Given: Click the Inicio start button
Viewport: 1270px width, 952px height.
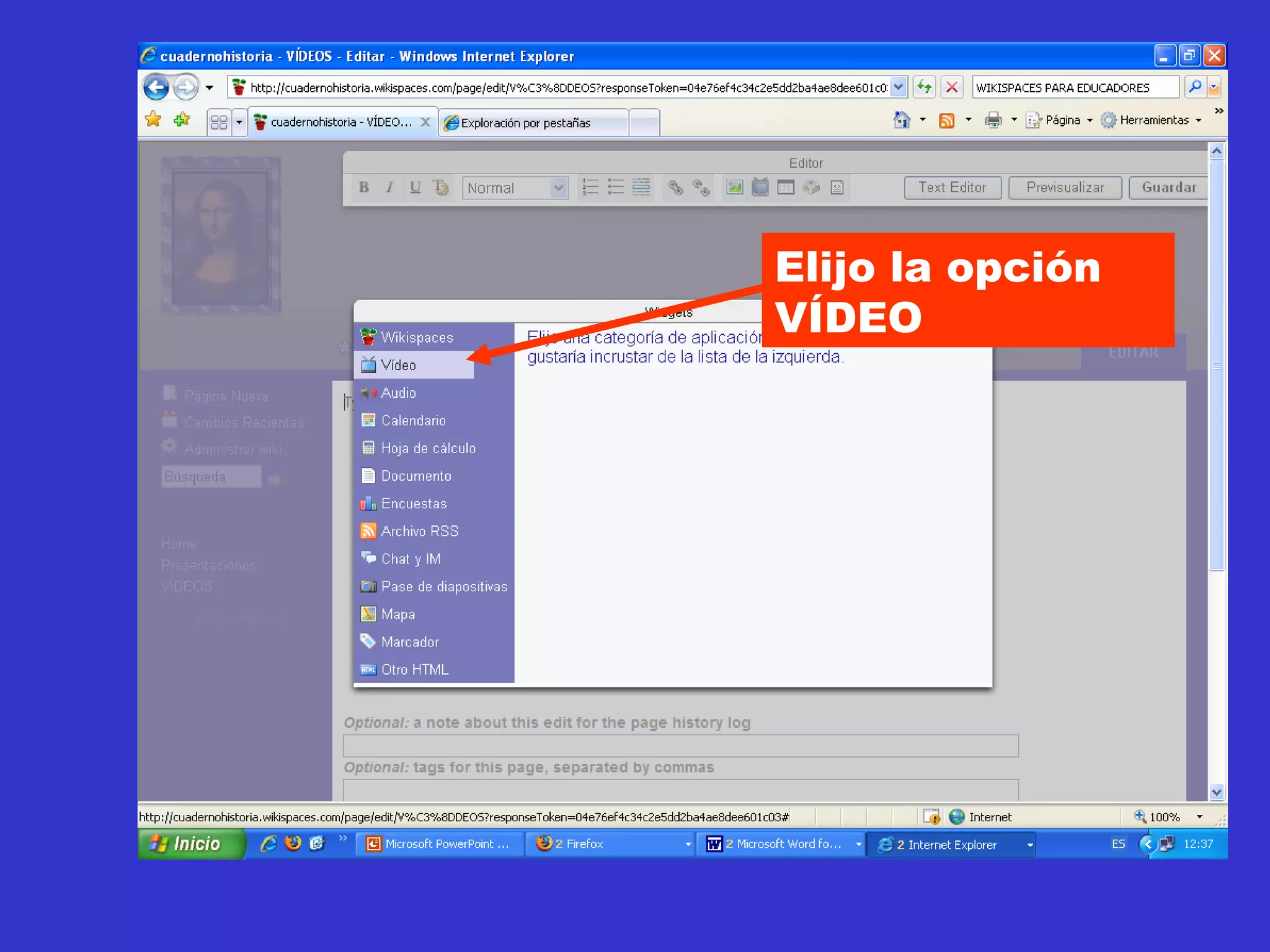Looking at the screenshot, I should click(x=191, y=844).
